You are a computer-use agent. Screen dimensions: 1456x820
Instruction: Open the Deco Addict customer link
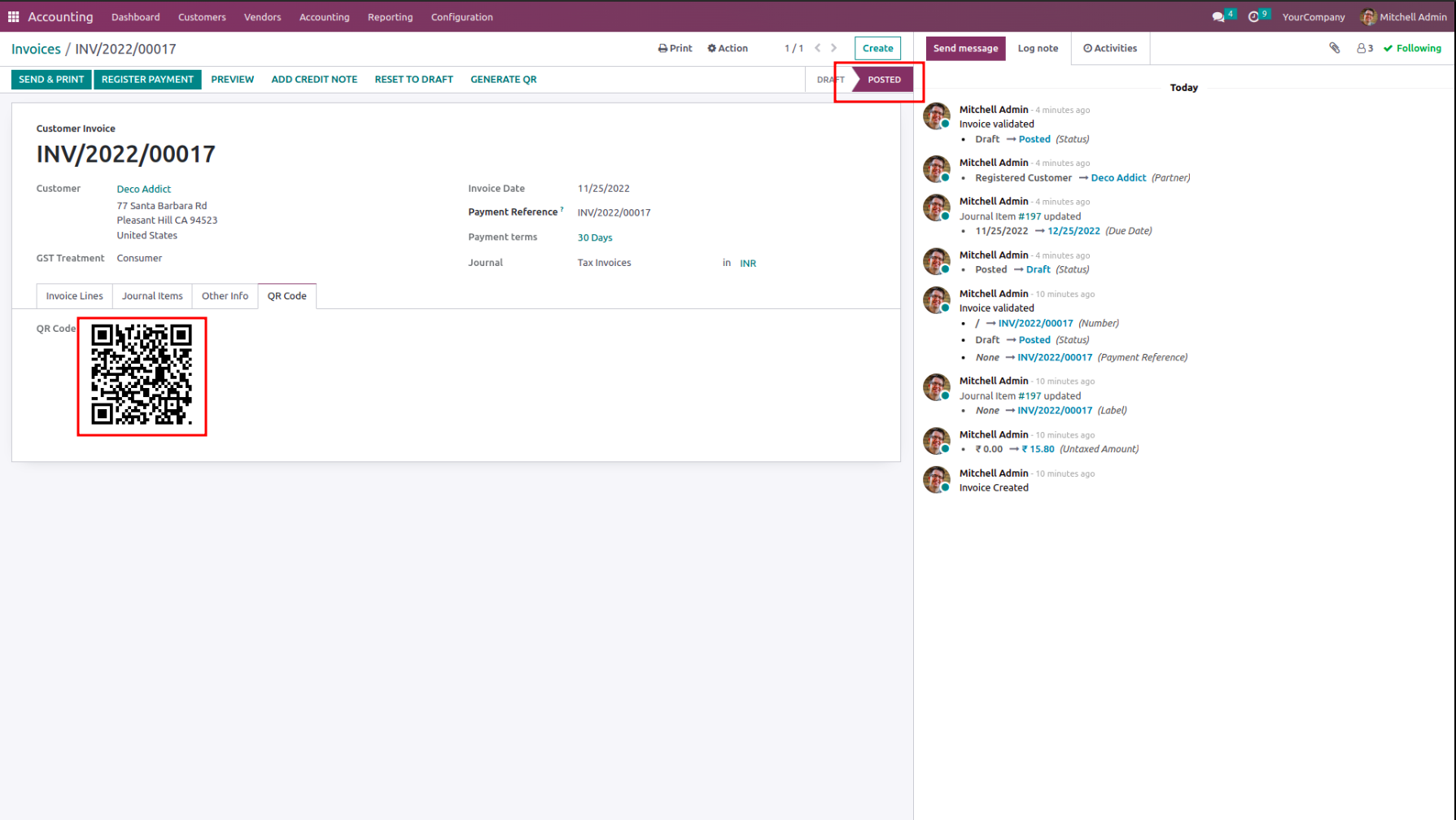point(143,189)
